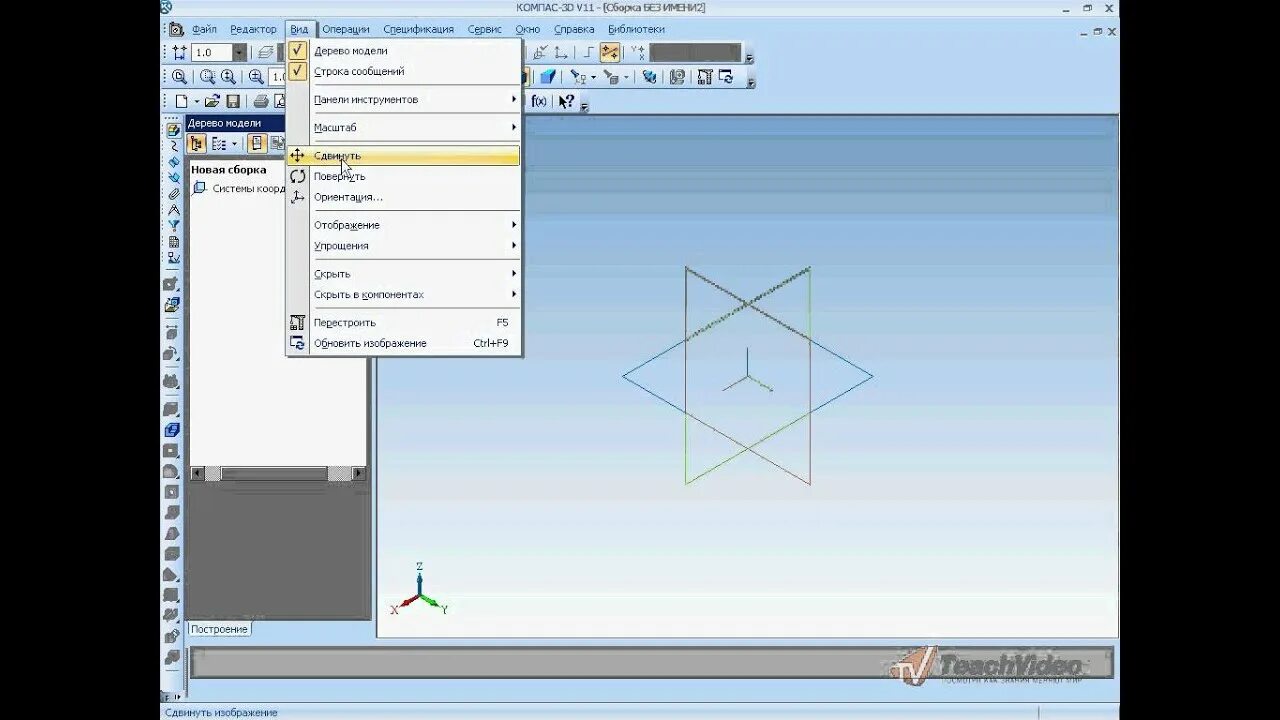Open the Сервис menu
This screenshot has height=720, width=1280.
click(485, 29)
